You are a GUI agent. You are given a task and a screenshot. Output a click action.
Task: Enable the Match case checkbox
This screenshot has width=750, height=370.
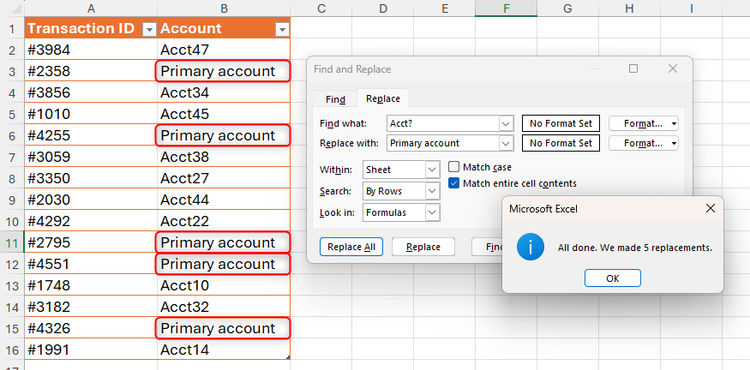click(x=454, y=167)
